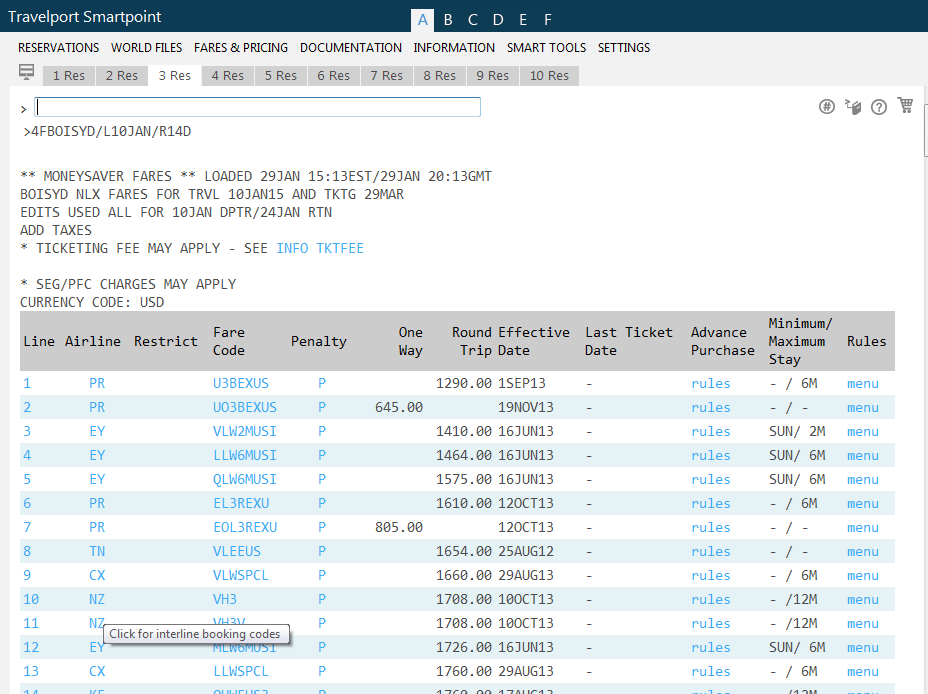Click airline EY on line 3
This screenshot has height=694, width=928.
(x=97, y=431)
